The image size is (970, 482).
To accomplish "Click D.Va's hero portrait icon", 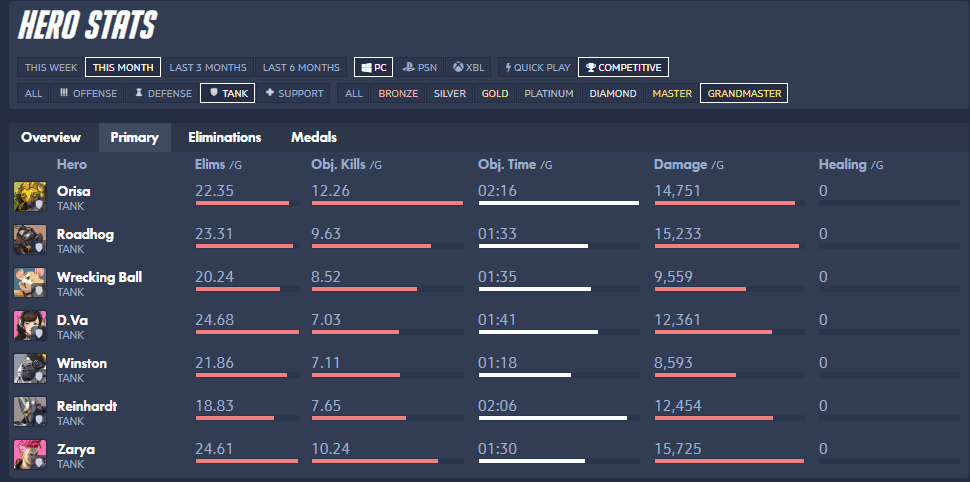I will tap(30, 325).
